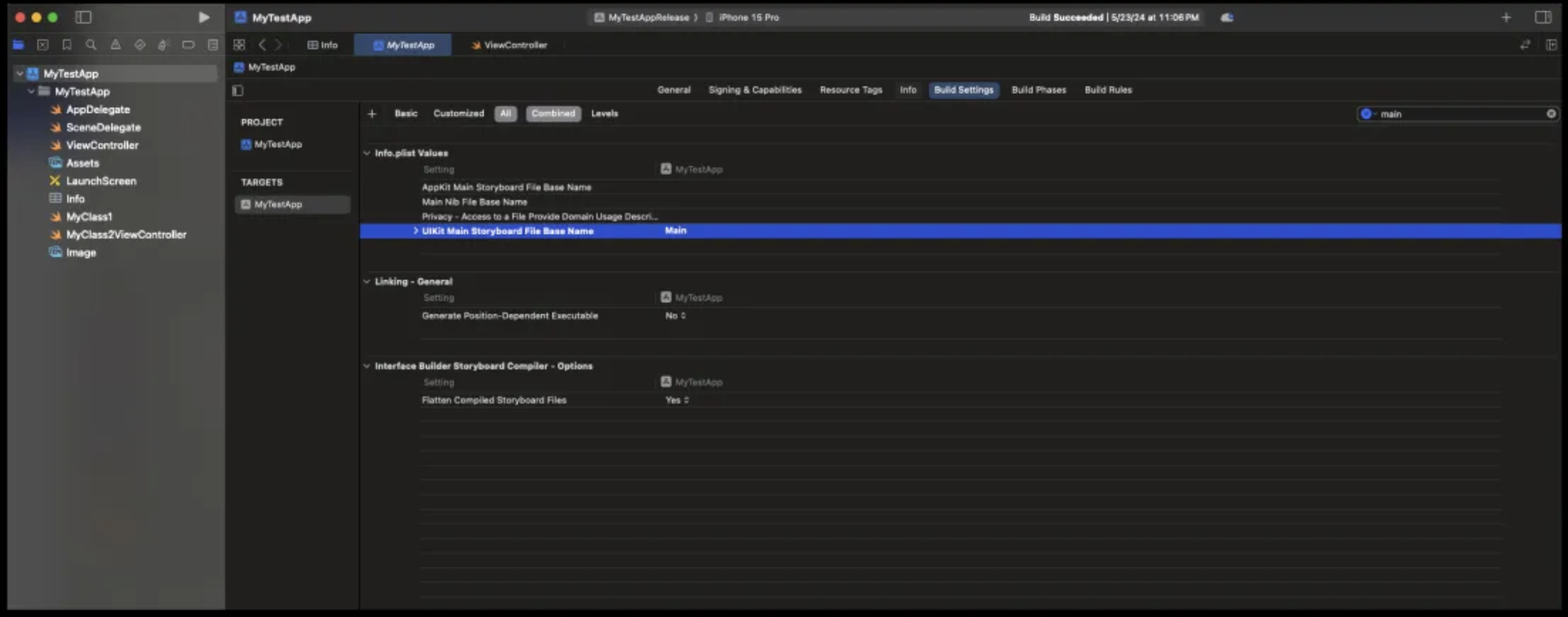The image size is (1568, 617).
Task: Click the cloud status icon
Action: 1227,18
